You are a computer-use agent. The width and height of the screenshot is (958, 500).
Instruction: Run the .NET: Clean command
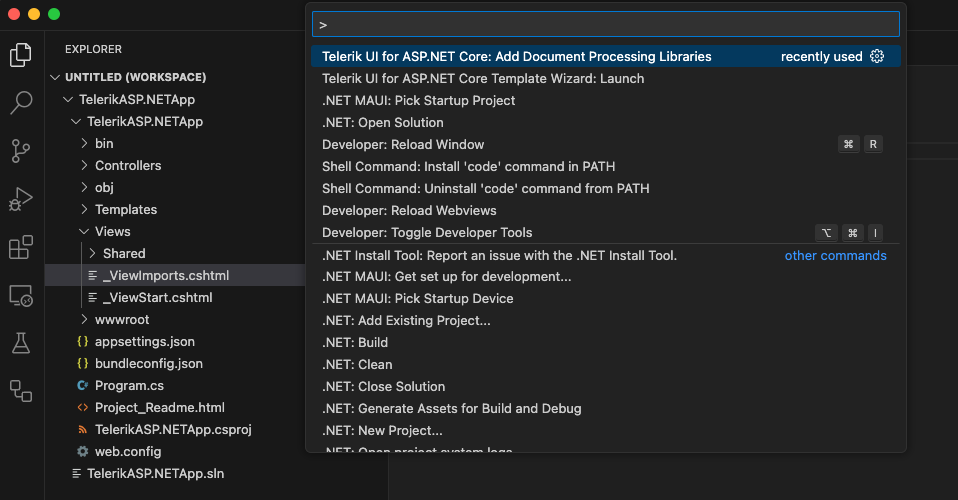point(605,364)
